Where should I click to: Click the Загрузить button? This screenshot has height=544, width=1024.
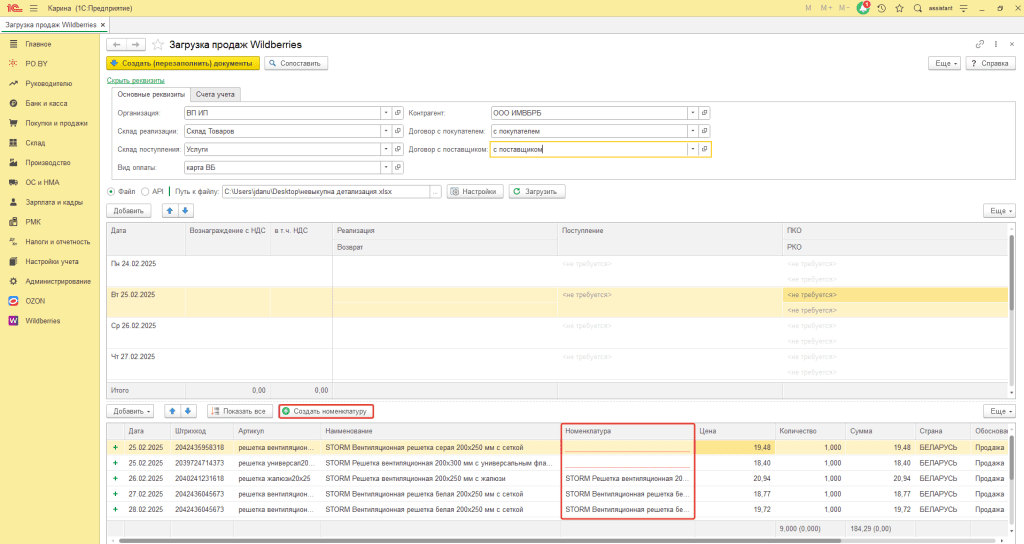tap(537, 192)
